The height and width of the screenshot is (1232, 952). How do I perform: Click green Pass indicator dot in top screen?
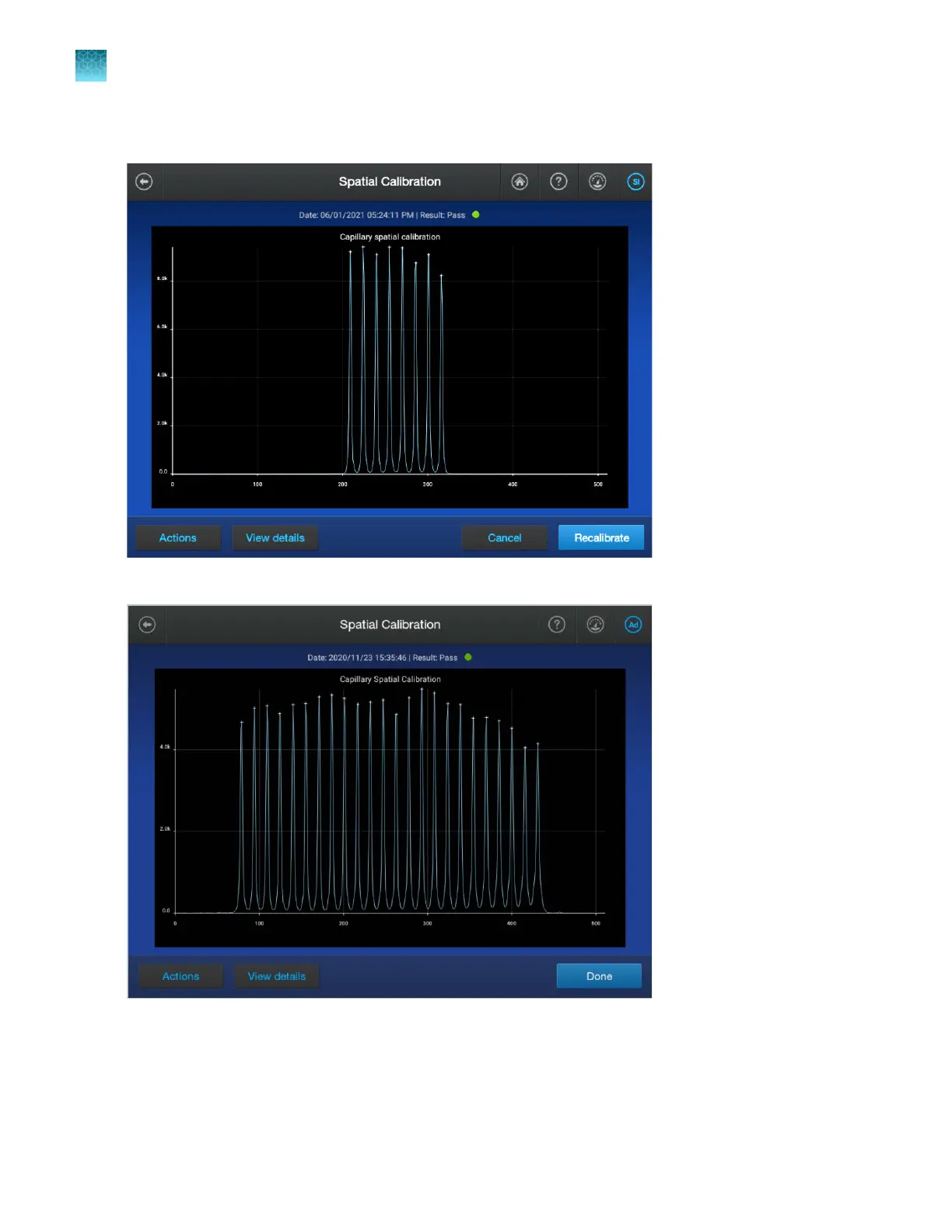point(476,215)
